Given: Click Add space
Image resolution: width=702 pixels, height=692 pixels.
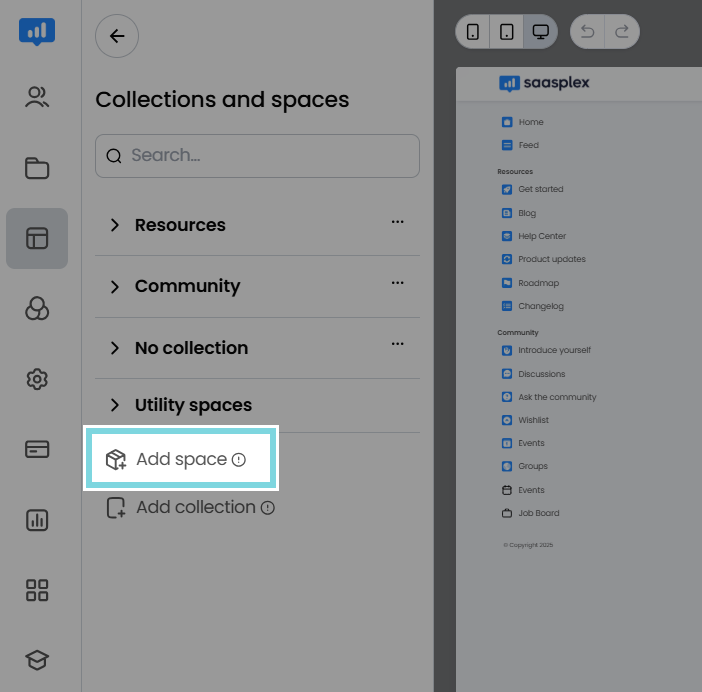Looking at the screenshot, I should (181, 458).
